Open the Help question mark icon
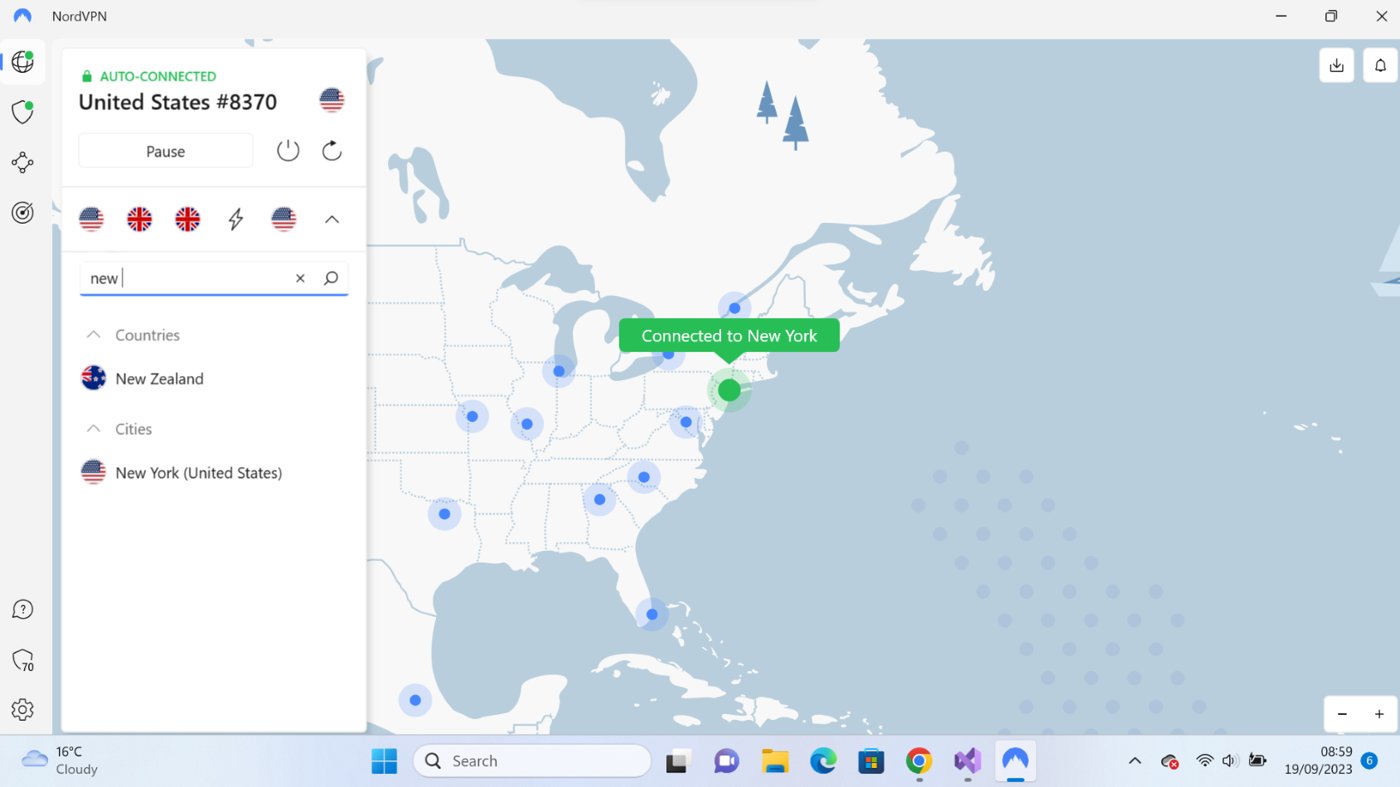 [22, 610]
